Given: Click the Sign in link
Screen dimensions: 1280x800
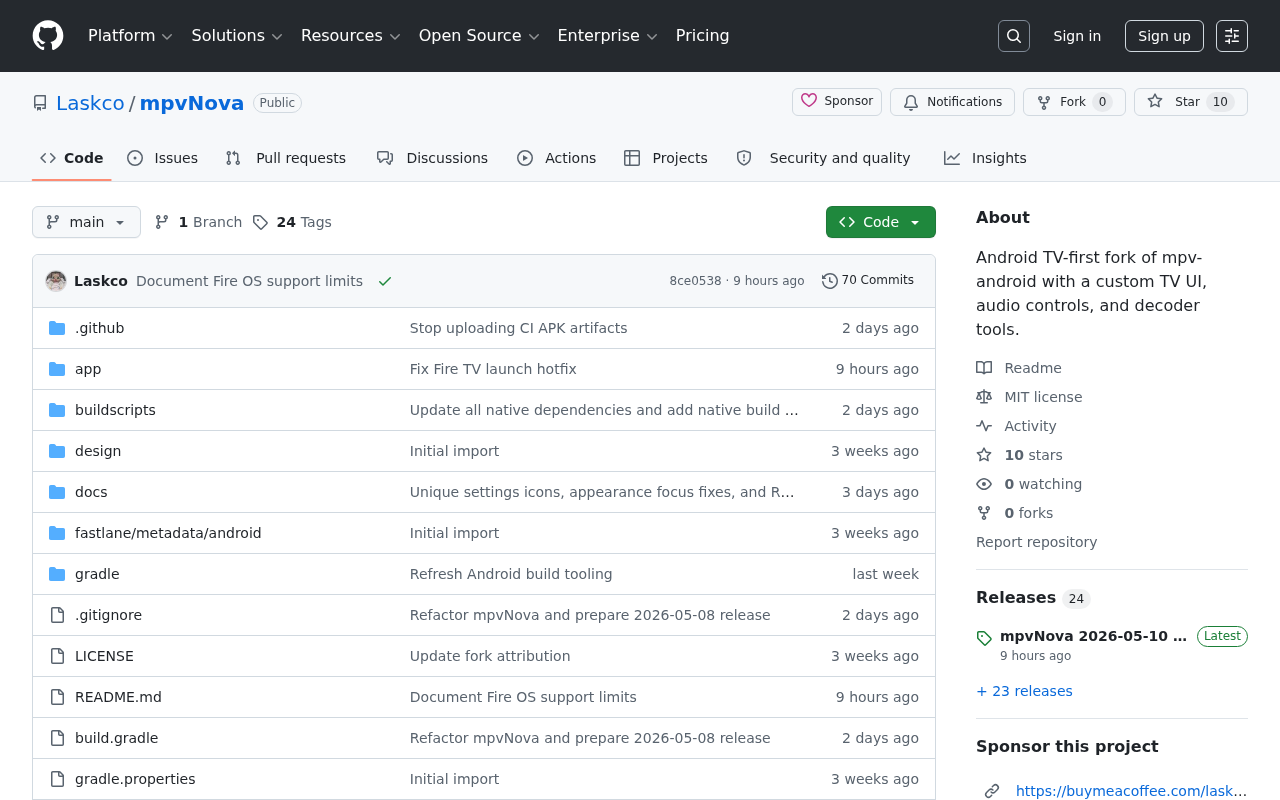Looking at the screenshot, I should 1077,36.
